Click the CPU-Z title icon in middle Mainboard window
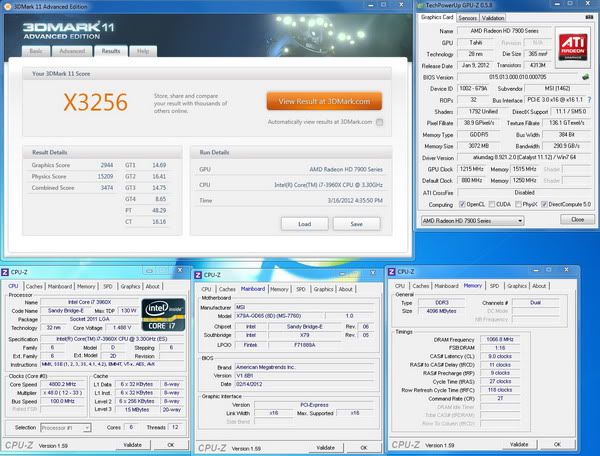 (x=198, y=275)
